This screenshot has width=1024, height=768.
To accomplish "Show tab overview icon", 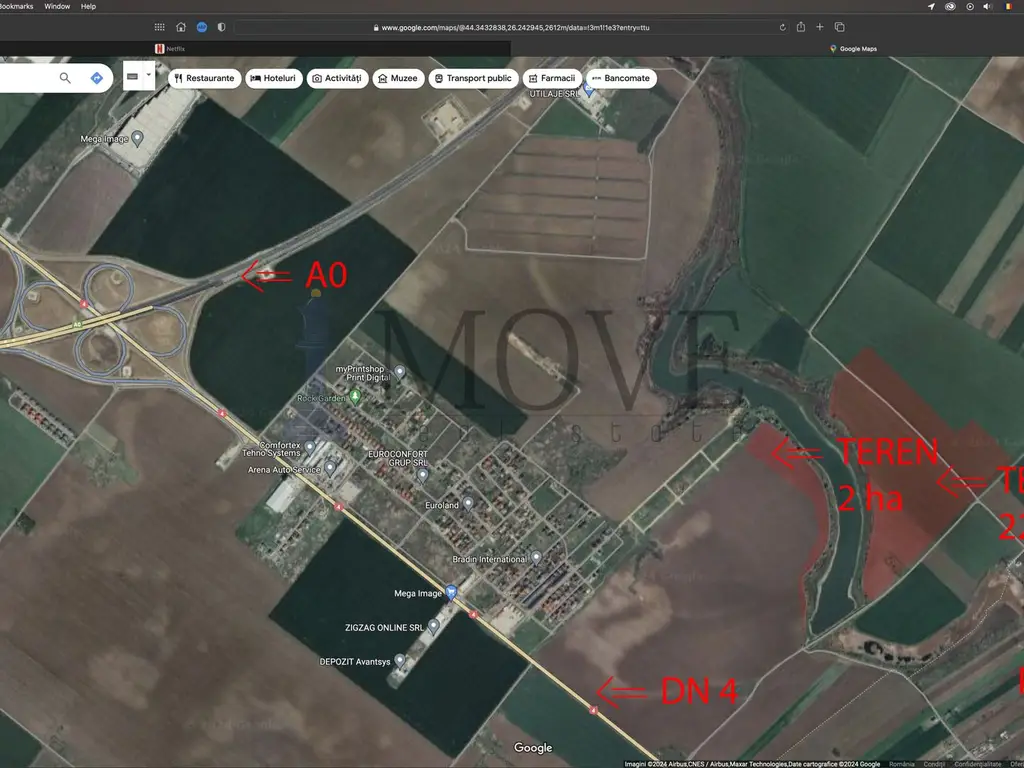I will click(840, 27).
